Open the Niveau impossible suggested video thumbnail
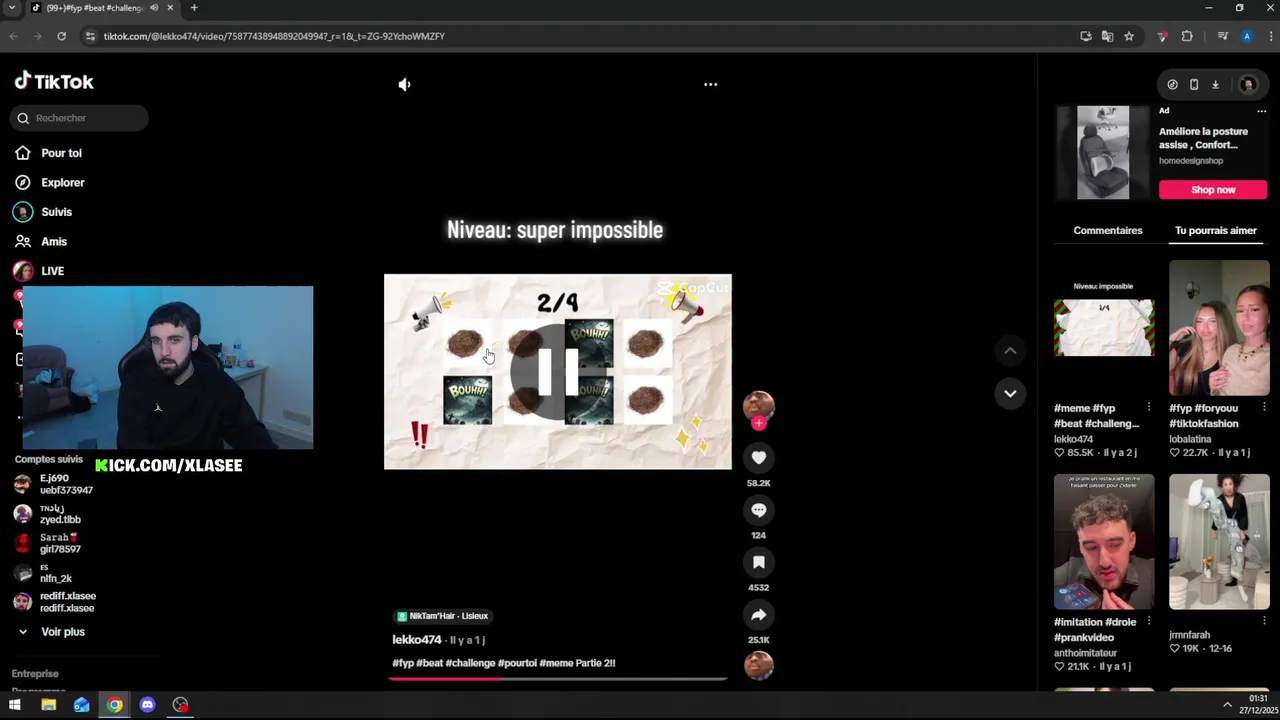Viewport: 1280px width, 720px height. [x=1104, y=328]
